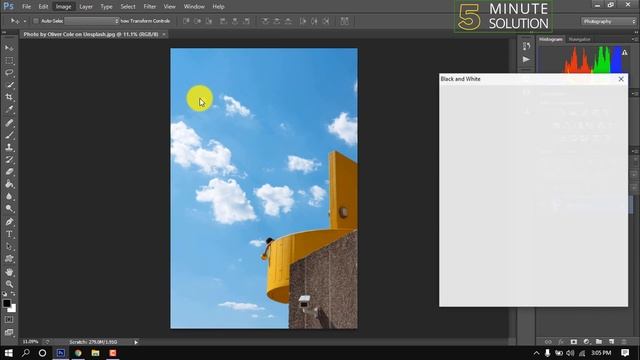The width and height of the screenshot is (640, 360).
Task: Select the Pen tool
Action: 9,222
